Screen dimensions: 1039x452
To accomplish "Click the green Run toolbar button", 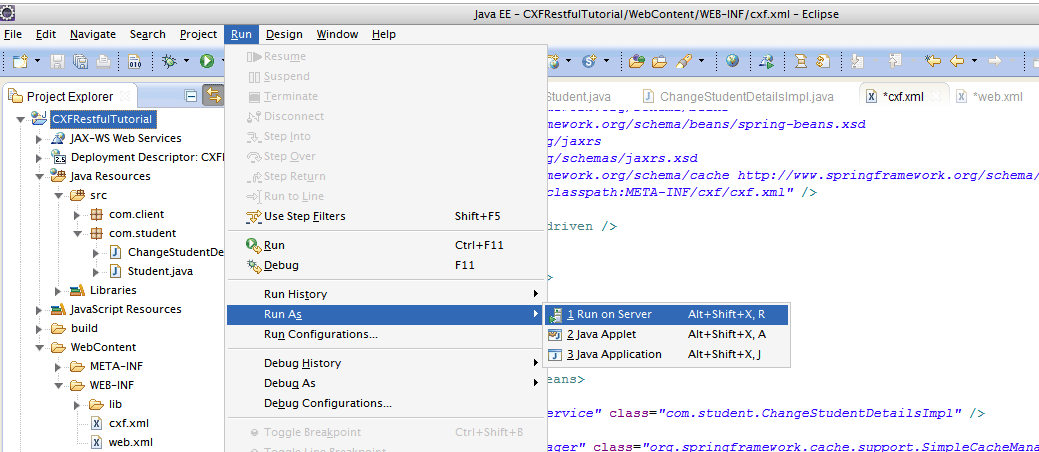I will tap(206, 62).
